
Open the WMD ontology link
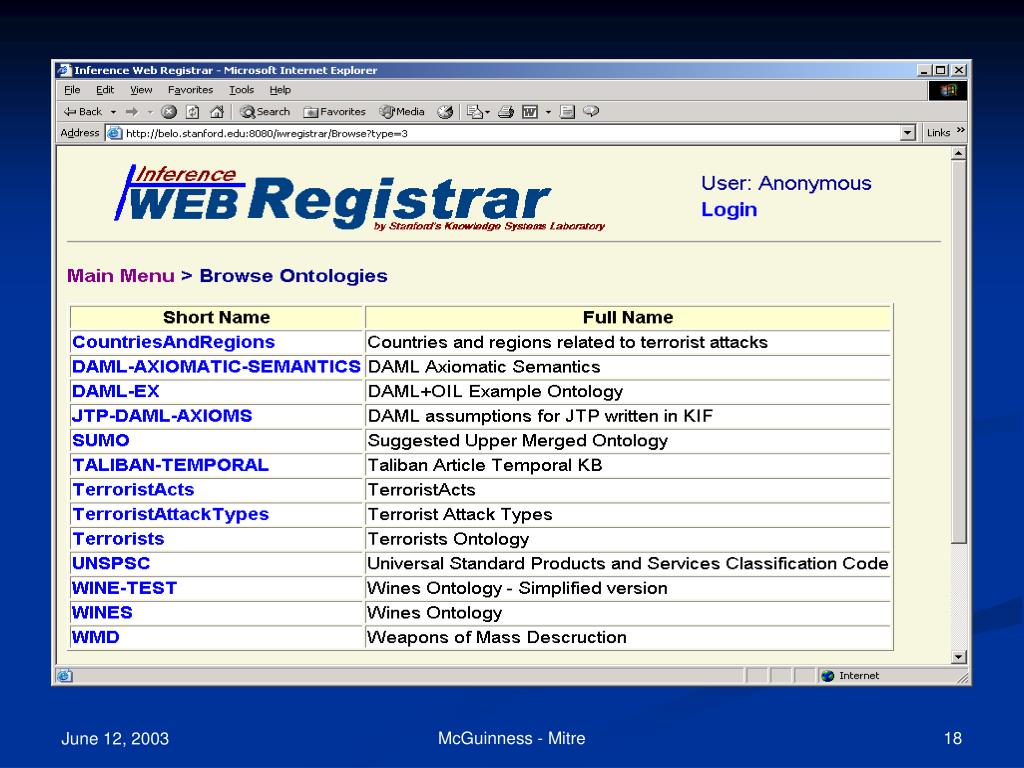[x=95, y=637]
